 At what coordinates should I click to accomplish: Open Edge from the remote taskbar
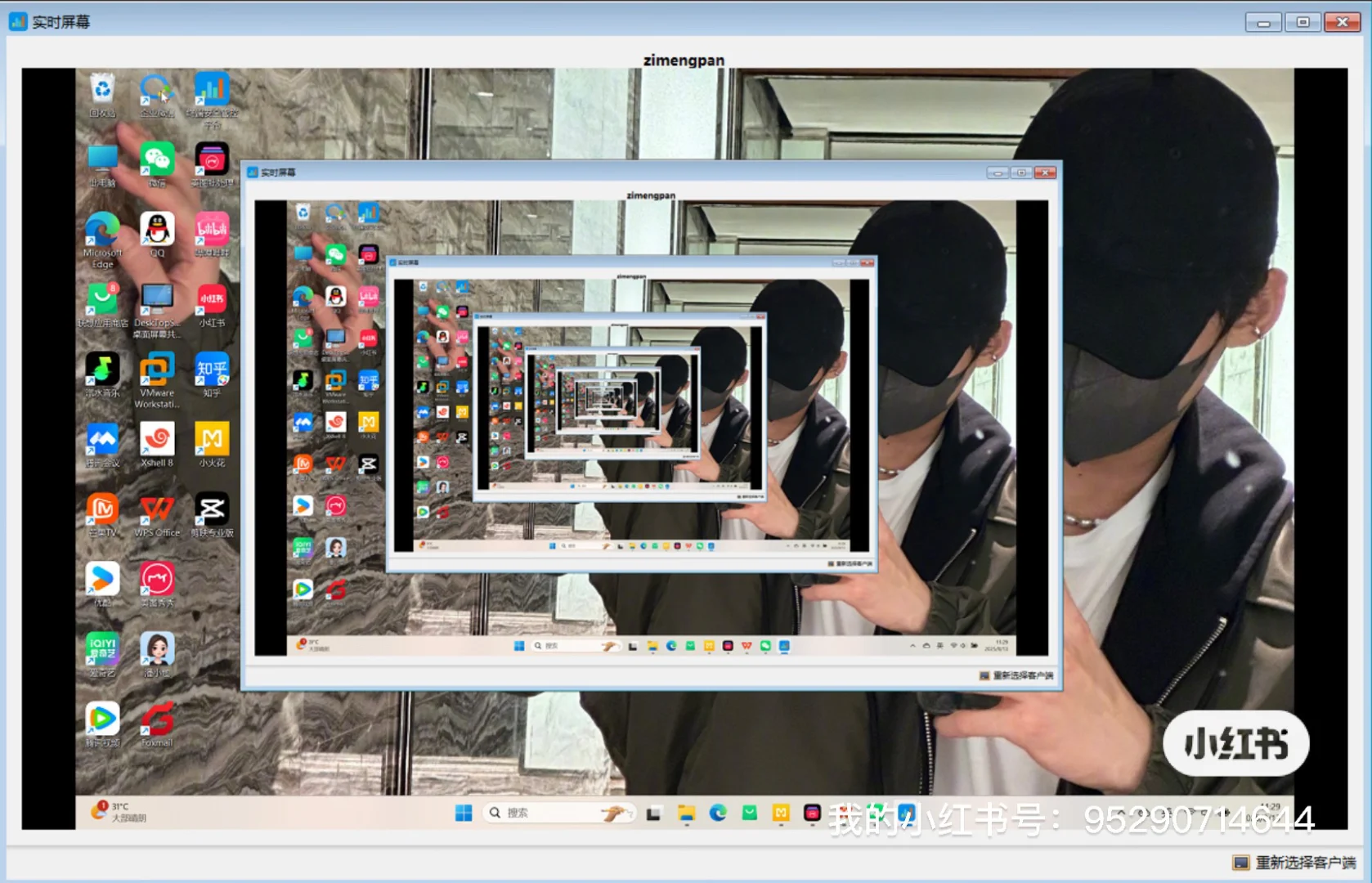pos(718,813)
